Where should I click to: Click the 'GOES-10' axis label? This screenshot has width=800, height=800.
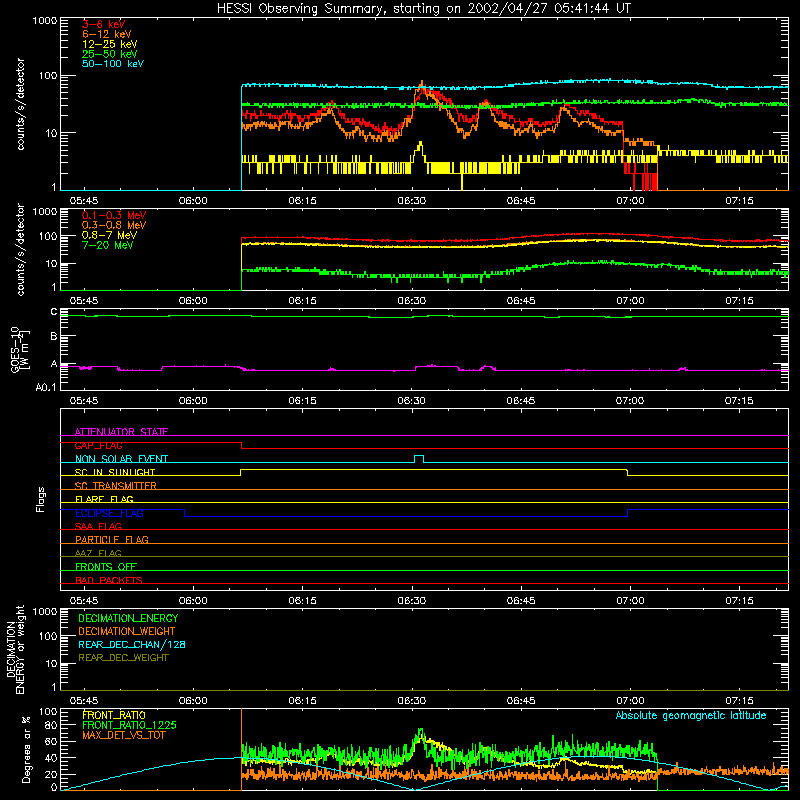coord(15,349)
